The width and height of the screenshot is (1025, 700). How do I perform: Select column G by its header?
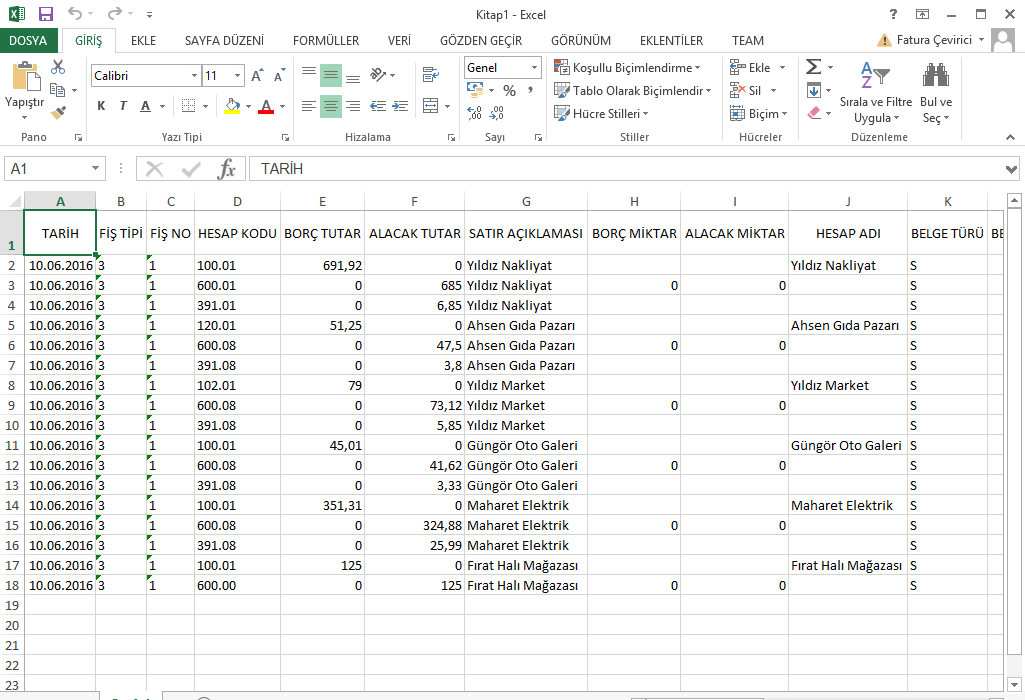[526, 201]
